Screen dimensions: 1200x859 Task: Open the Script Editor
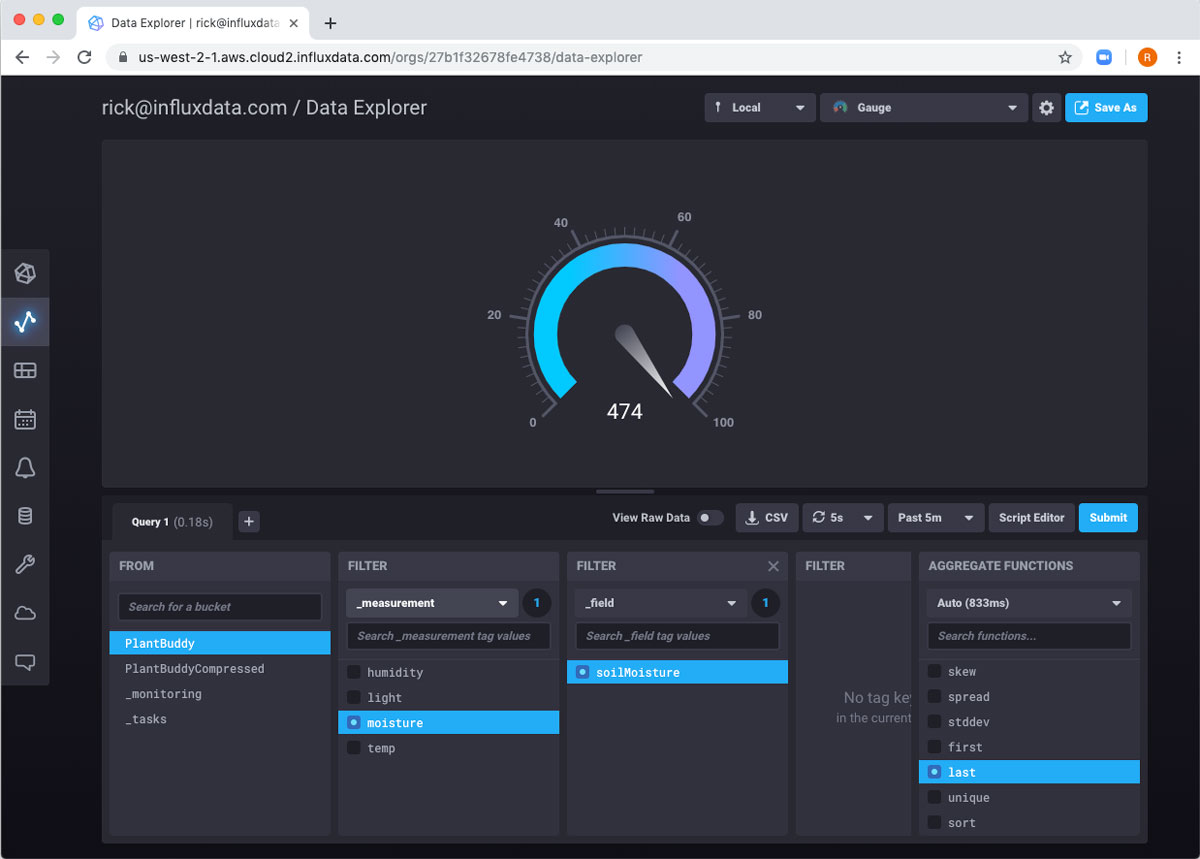click(x=1031, y=518)
